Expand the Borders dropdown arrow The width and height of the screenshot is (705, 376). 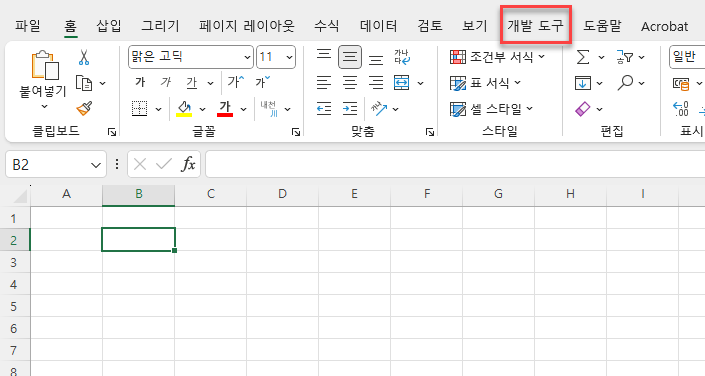point(158,109)
